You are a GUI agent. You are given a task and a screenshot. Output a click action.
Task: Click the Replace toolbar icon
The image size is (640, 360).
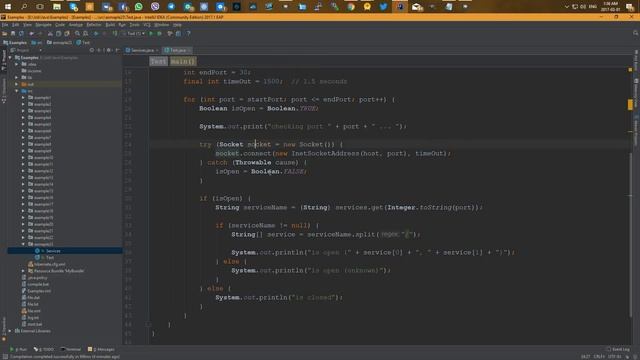pos(85,33)
